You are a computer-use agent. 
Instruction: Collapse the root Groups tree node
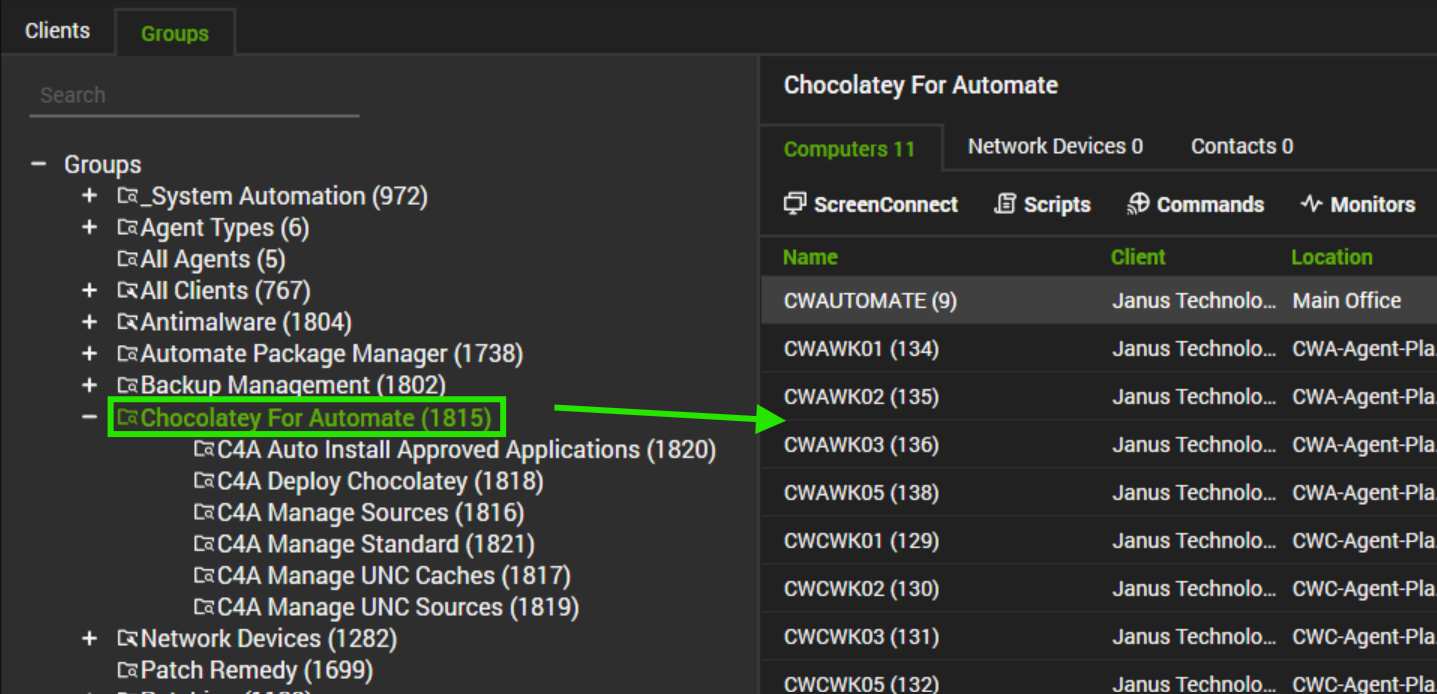pyautogui.click(x=39, y=164)
